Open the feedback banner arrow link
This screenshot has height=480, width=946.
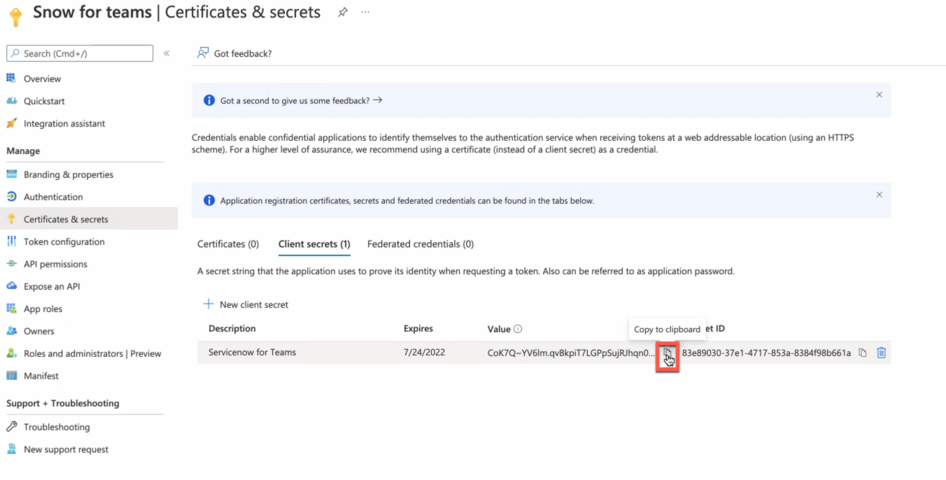[x=378, y=100]
